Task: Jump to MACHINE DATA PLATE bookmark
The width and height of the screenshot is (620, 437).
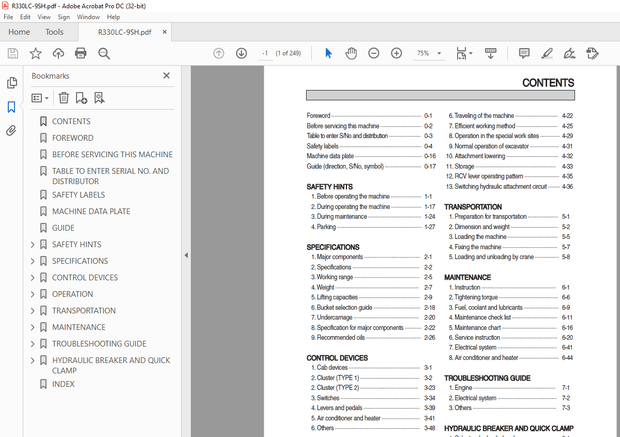Action: pos(91,212)
